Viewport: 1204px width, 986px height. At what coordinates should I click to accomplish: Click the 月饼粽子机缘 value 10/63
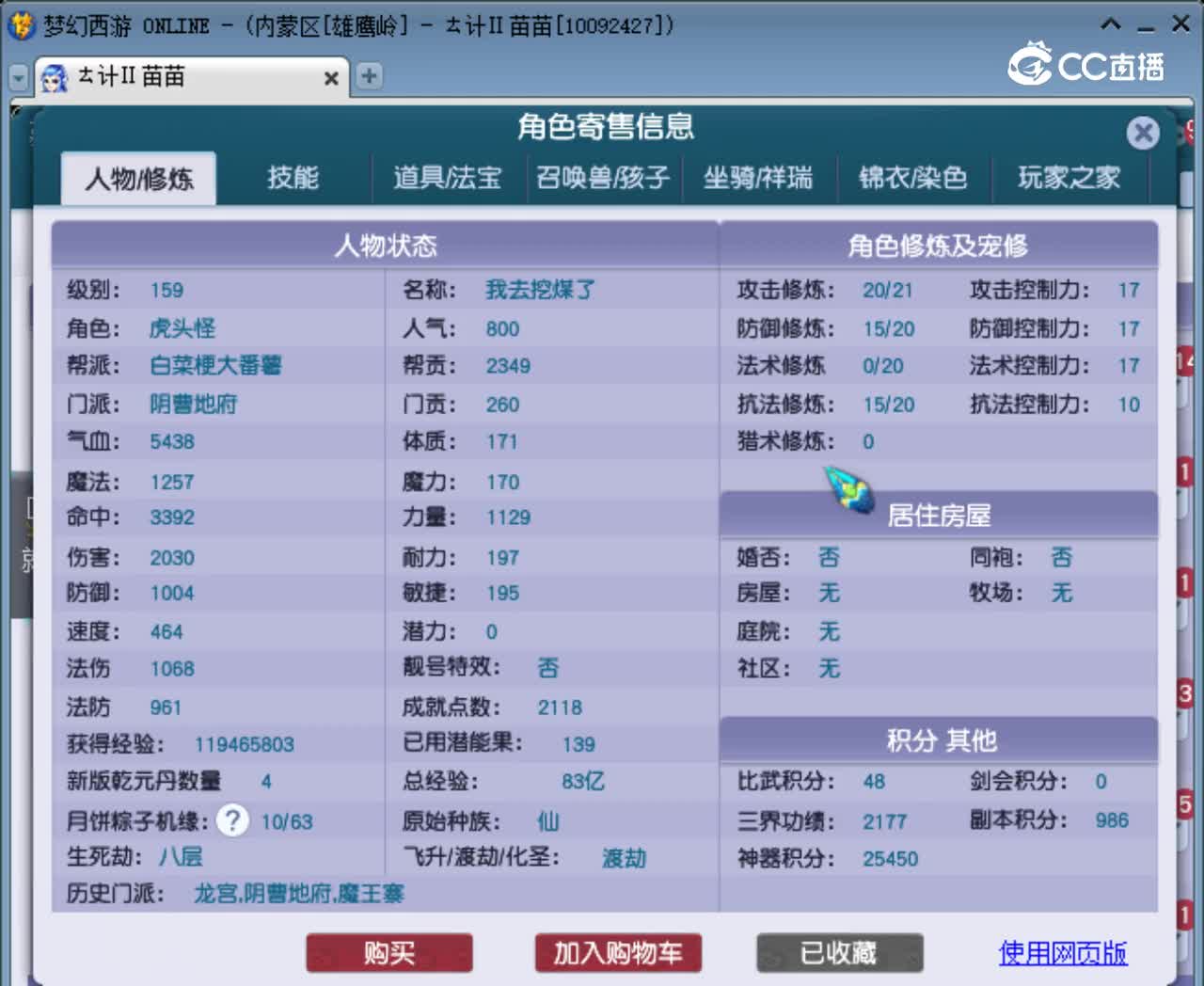tap(287, 821)
